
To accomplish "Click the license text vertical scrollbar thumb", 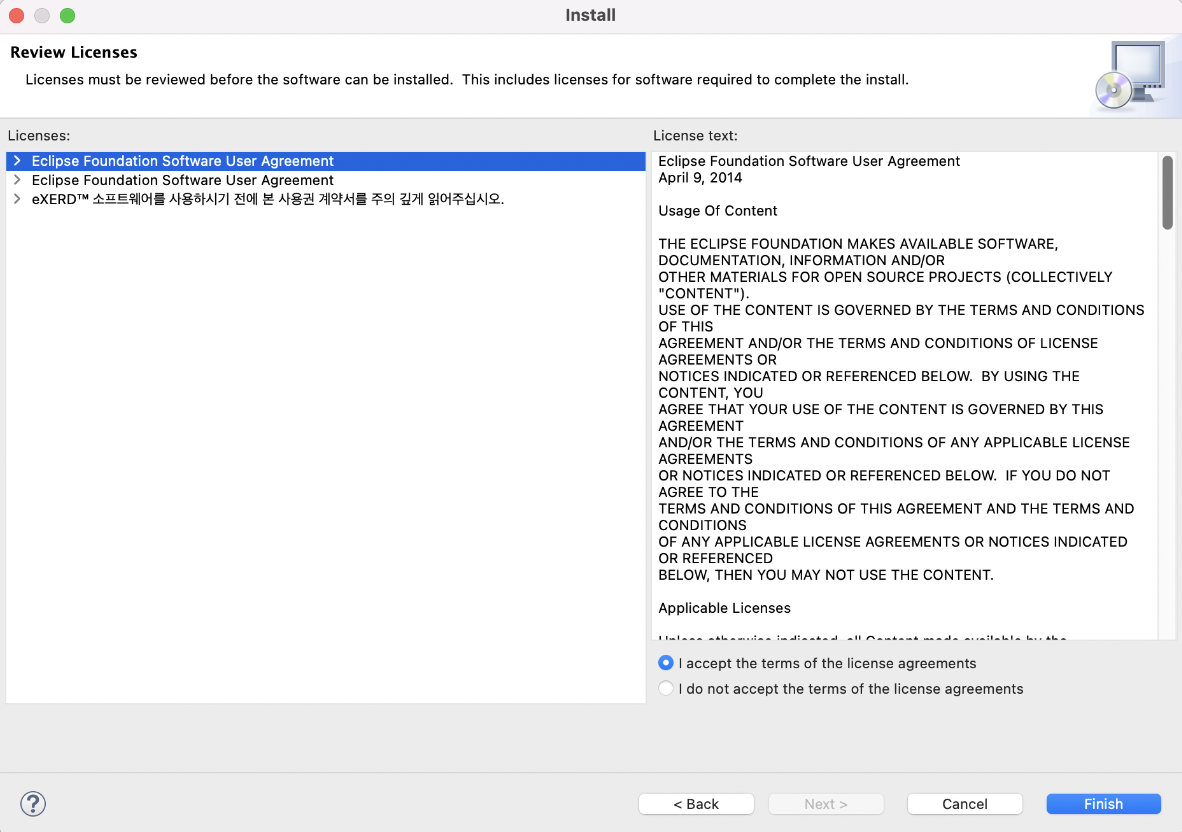I will 1168,192.
